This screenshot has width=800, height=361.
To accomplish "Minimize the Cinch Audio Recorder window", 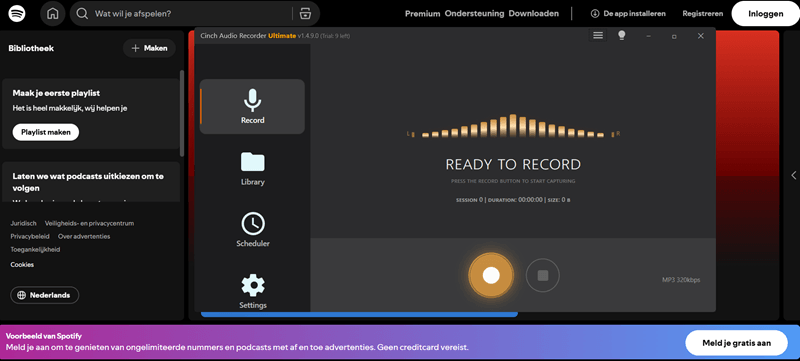I will tap(649, 36).
